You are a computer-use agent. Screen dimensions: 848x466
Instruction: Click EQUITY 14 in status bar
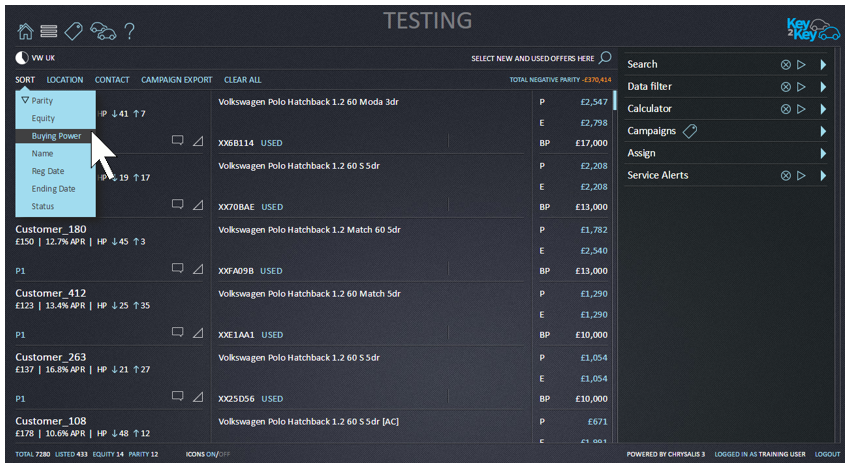coord(108,454)
